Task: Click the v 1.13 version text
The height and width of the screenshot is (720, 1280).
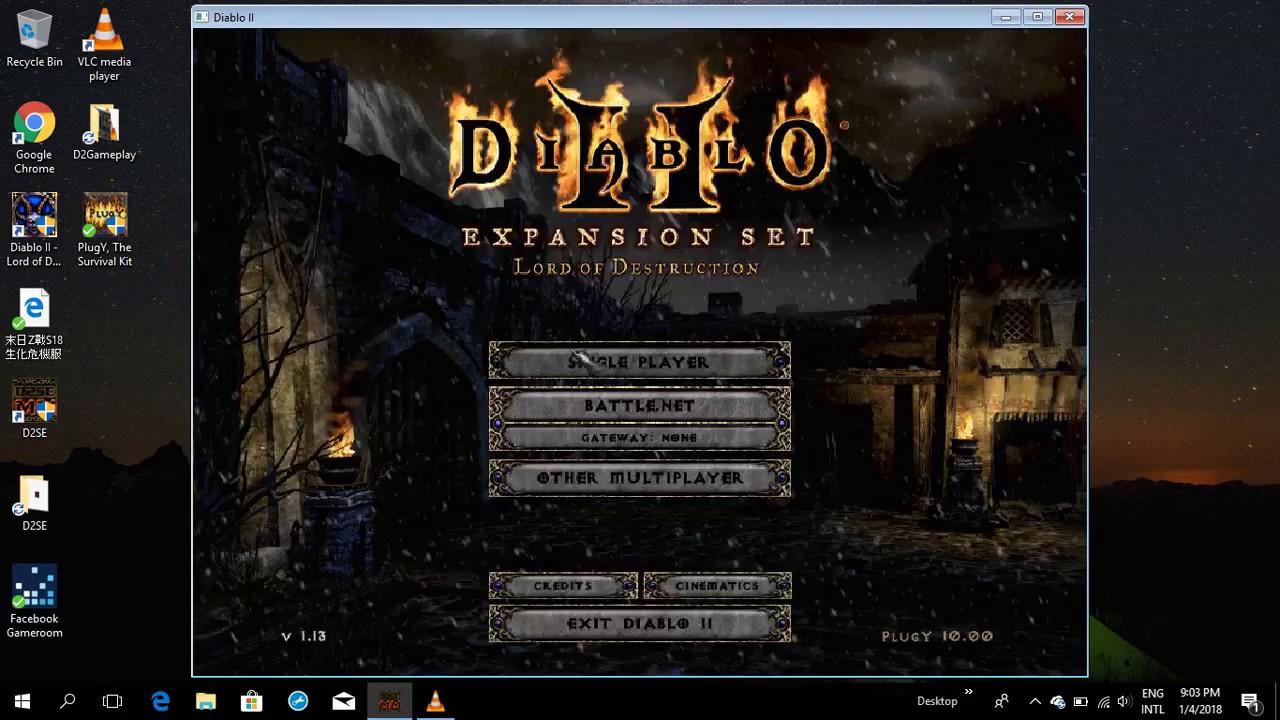Action: pos(304,636)
